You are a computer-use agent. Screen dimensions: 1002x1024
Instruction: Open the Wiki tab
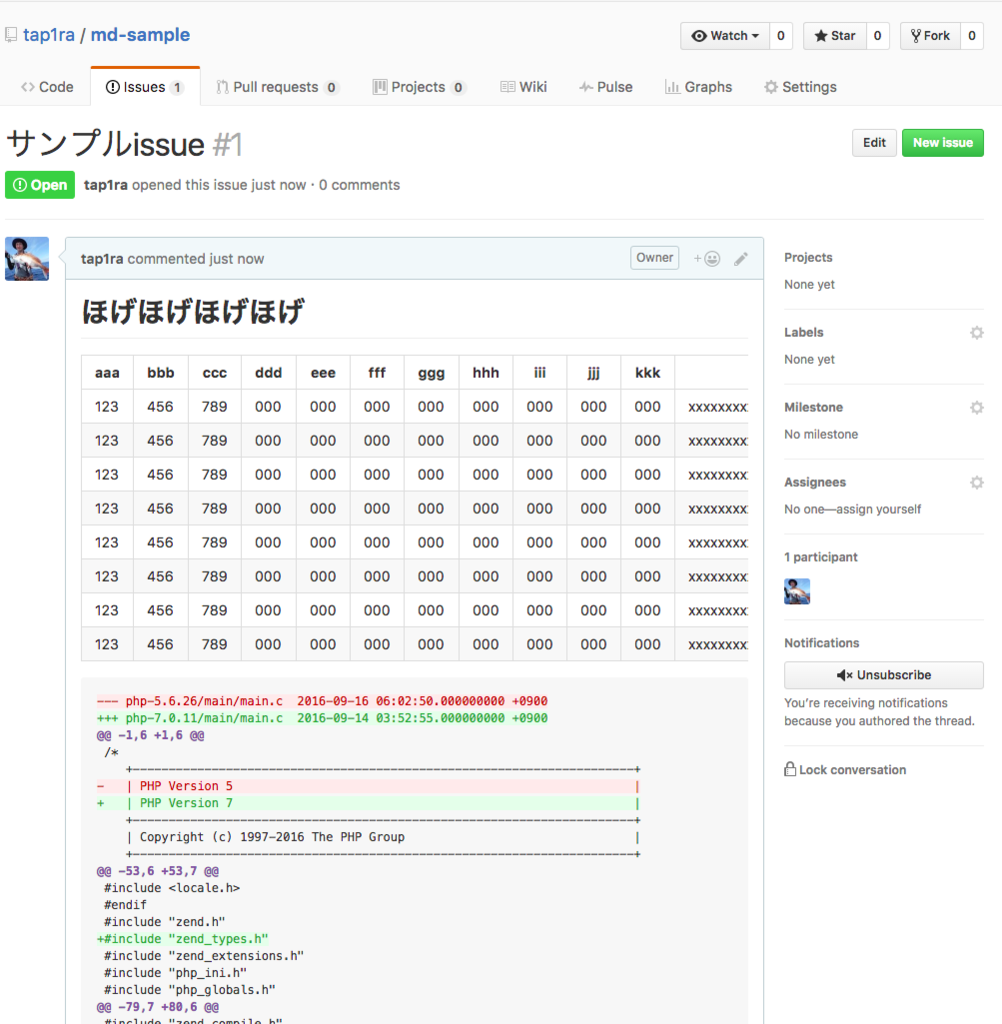click(x=523, y=87)
